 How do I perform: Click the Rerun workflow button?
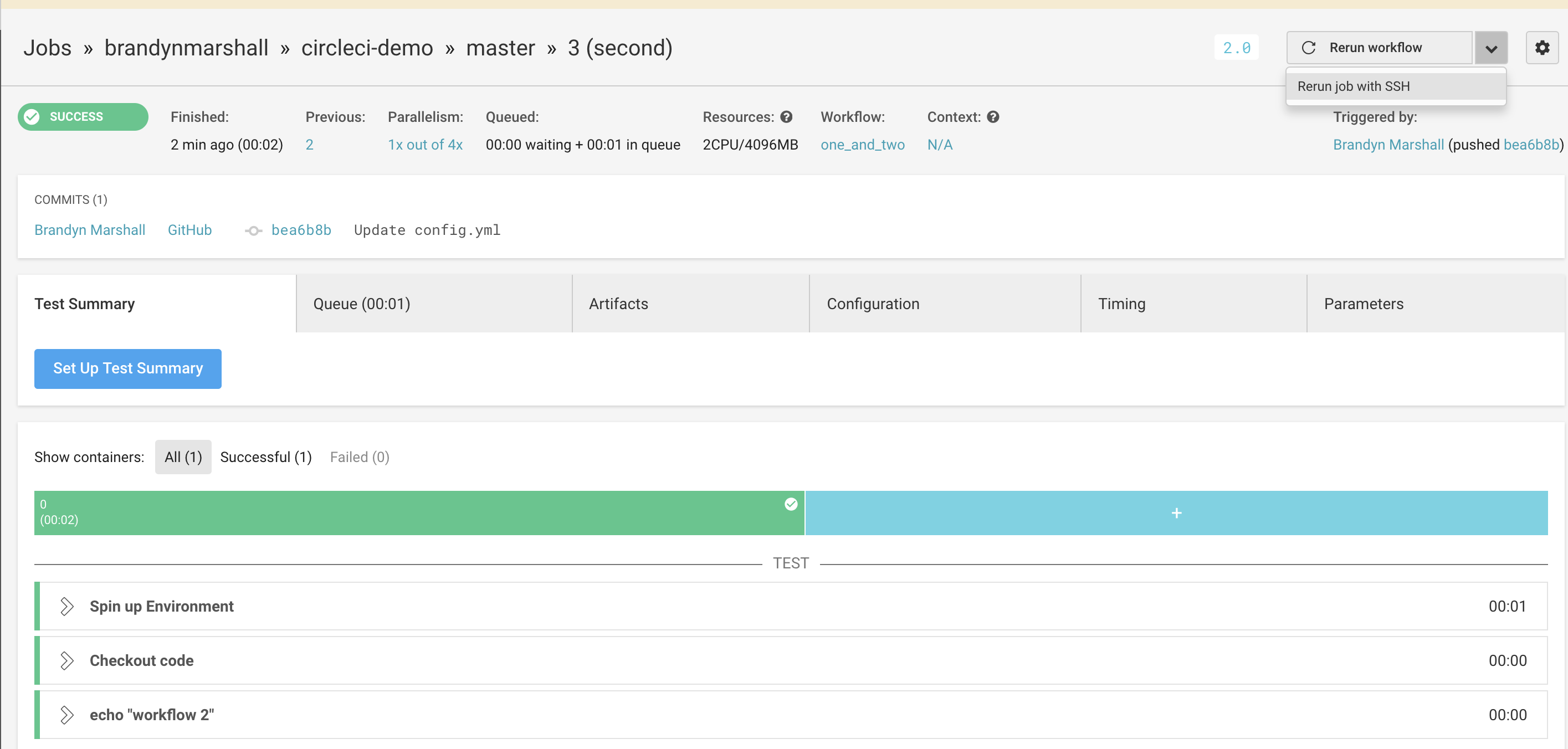point(1379,48)
